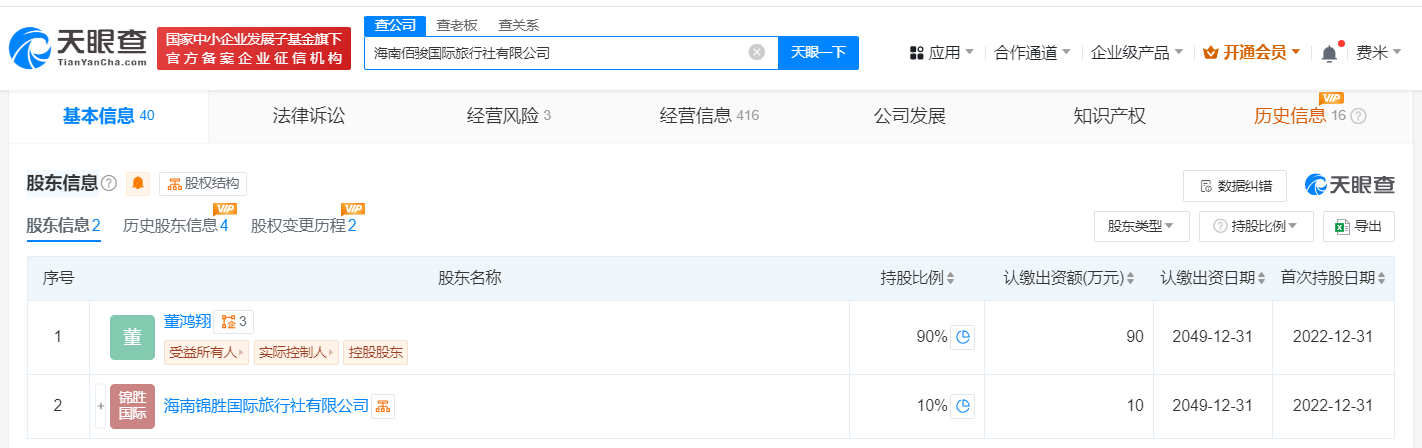Click the TianYanCha logo in header
The height and width of the screenshot is (448, 1422).
coord(78,49)
